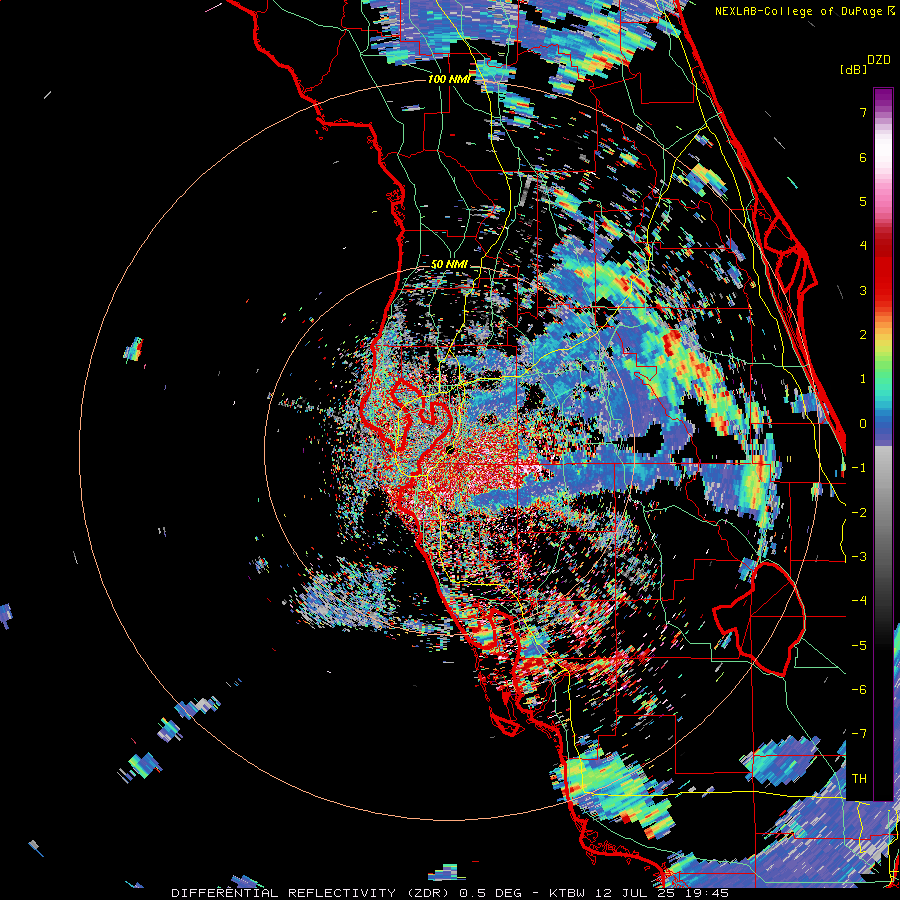This screenshot has height=900, width=900.
Task: Click the 100 NMI range ring label
Action: click(x=449, y=79)
